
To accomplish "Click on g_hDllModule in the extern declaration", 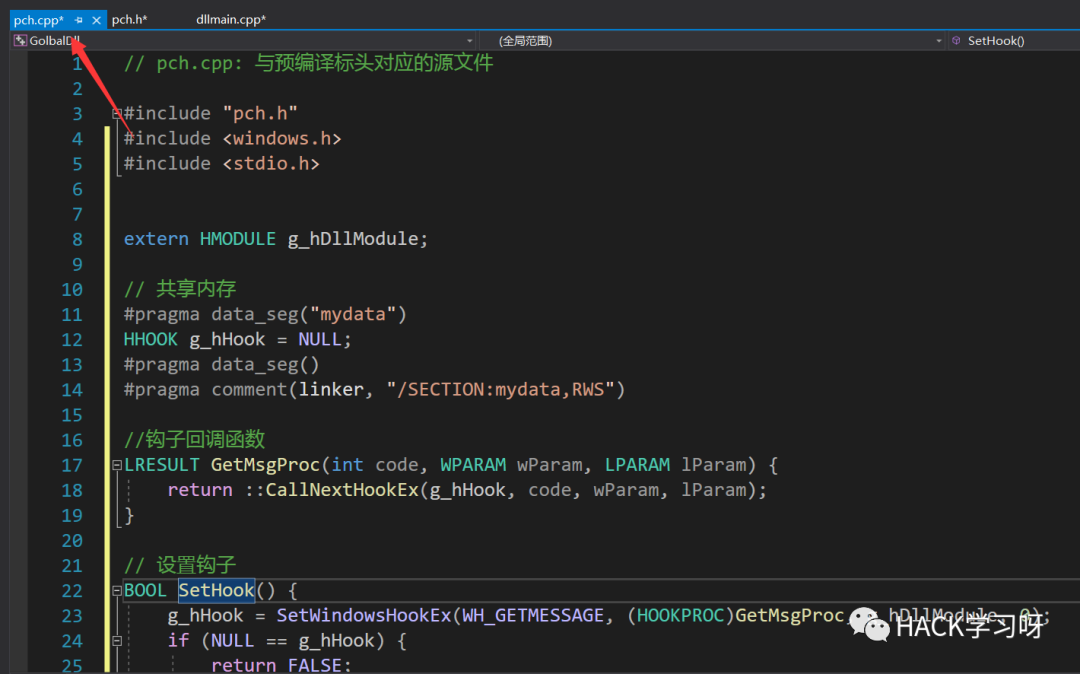I will tap(353, 239).
